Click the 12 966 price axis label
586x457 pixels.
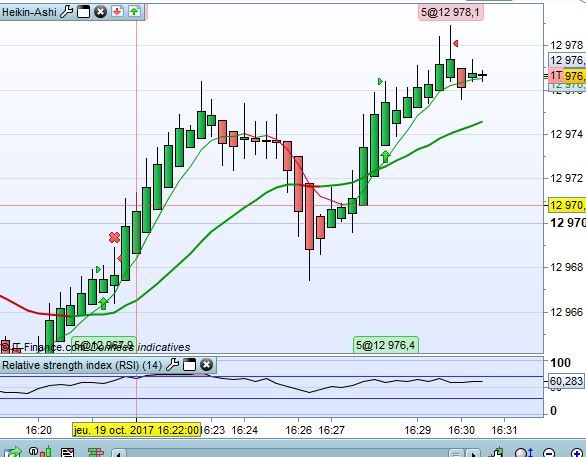pos(566,312)
